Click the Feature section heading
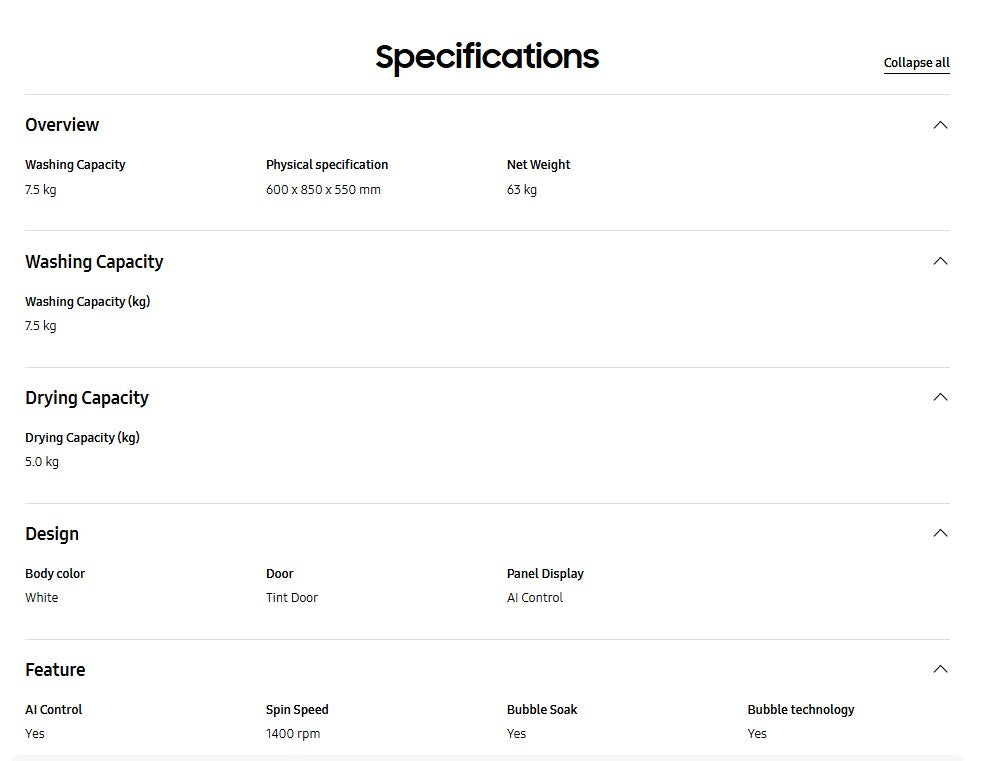 tap(55, 670)
